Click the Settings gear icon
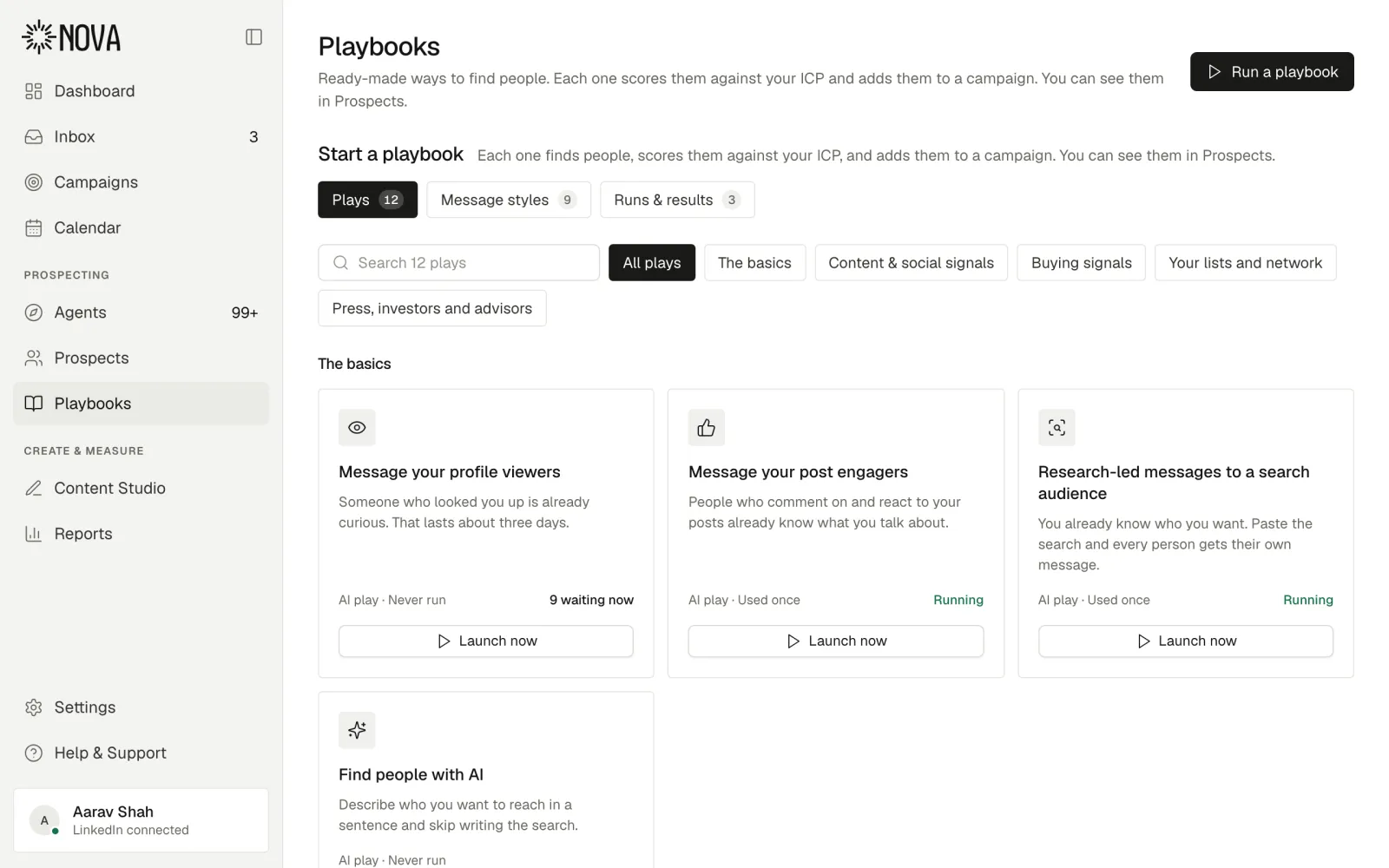Screen dimensions: 1389x868 pyautogui.click(x=34, y=707)
